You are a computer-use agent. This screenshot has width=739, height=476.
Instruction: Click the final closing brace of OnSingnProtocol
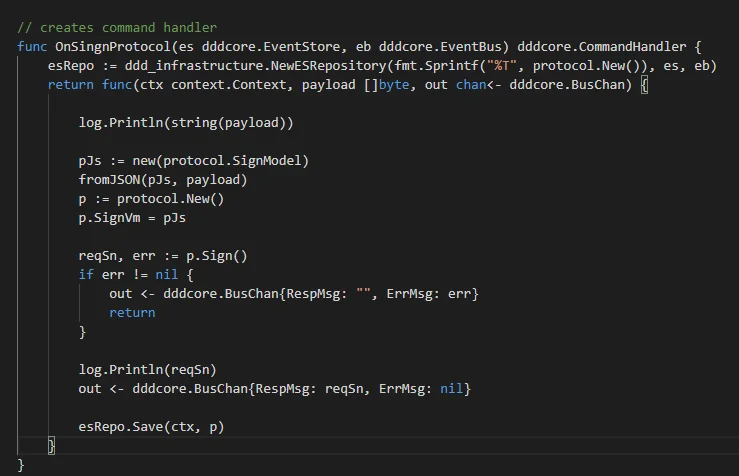click(21, 465)
